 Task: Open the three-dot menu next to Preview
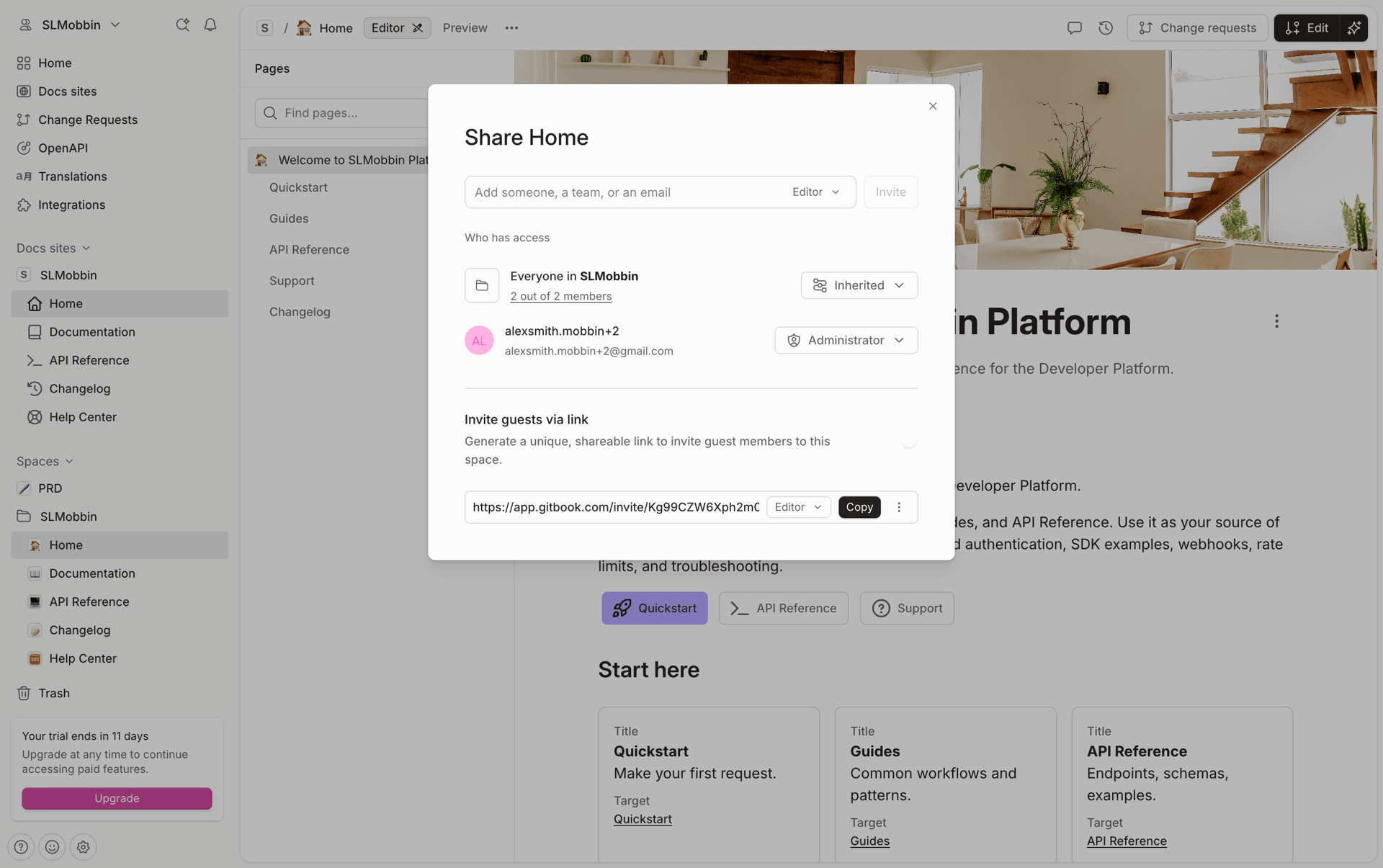(511, 28)
